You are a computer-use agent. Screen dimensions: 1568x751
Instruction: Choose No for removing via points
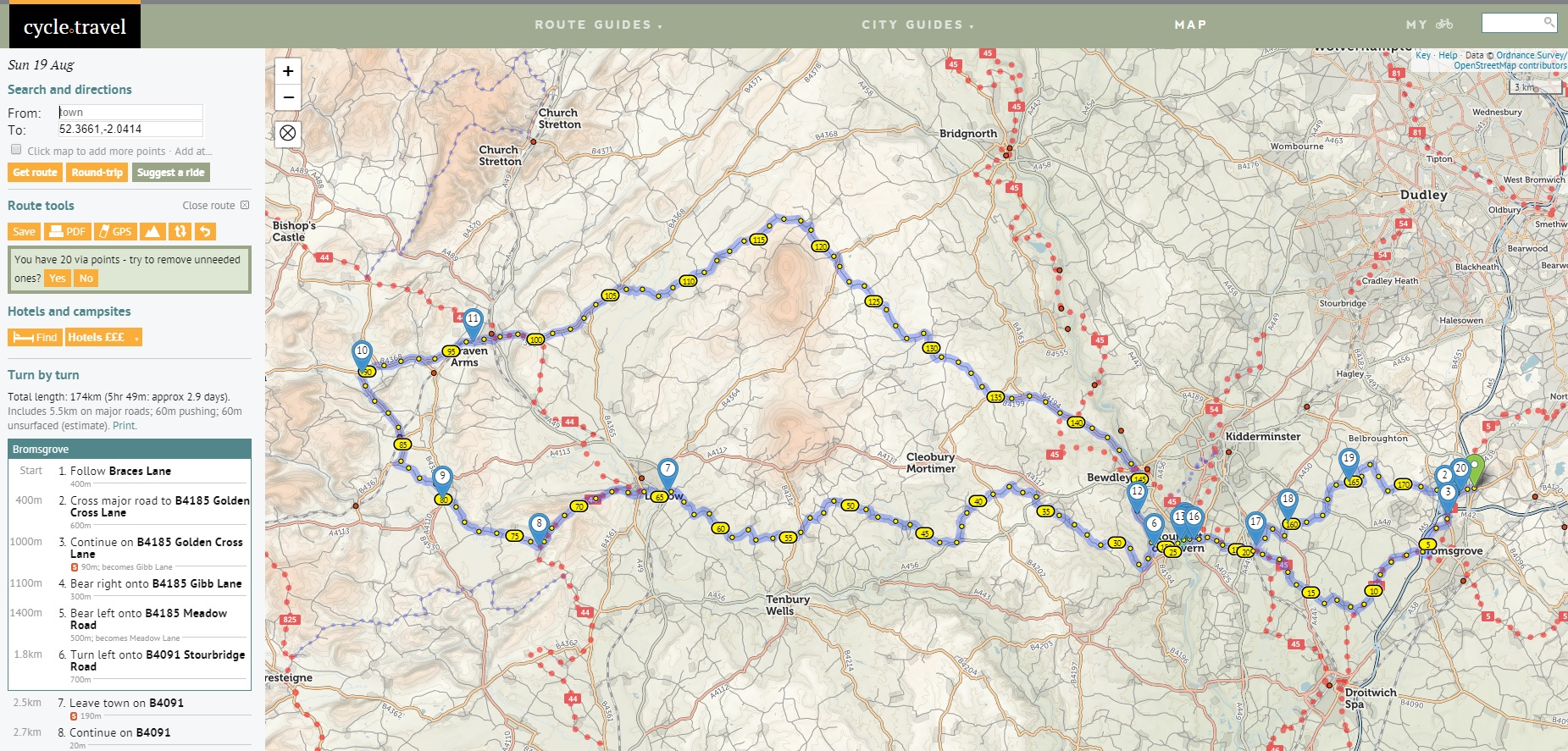coord(86,278)
